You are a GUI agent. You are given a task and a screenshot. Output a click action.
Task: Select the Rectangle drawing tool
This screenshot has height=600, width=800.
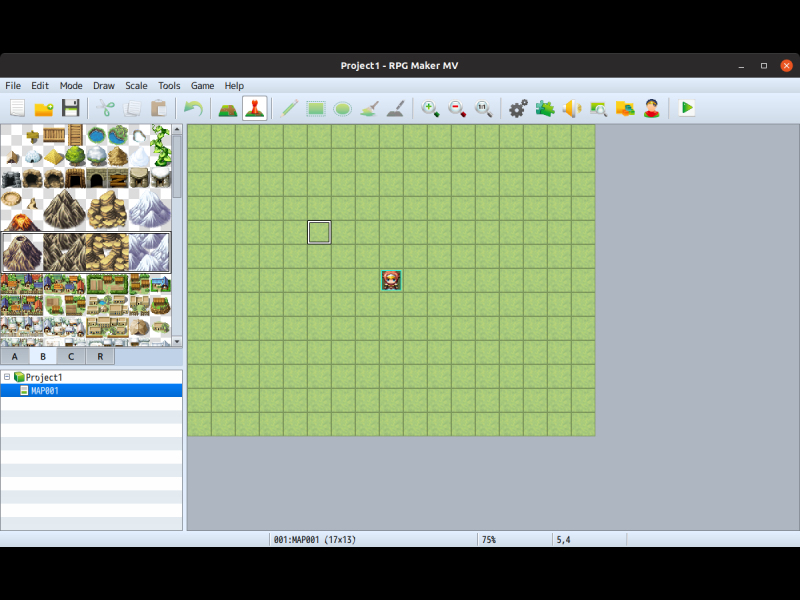tap(317, 108)
